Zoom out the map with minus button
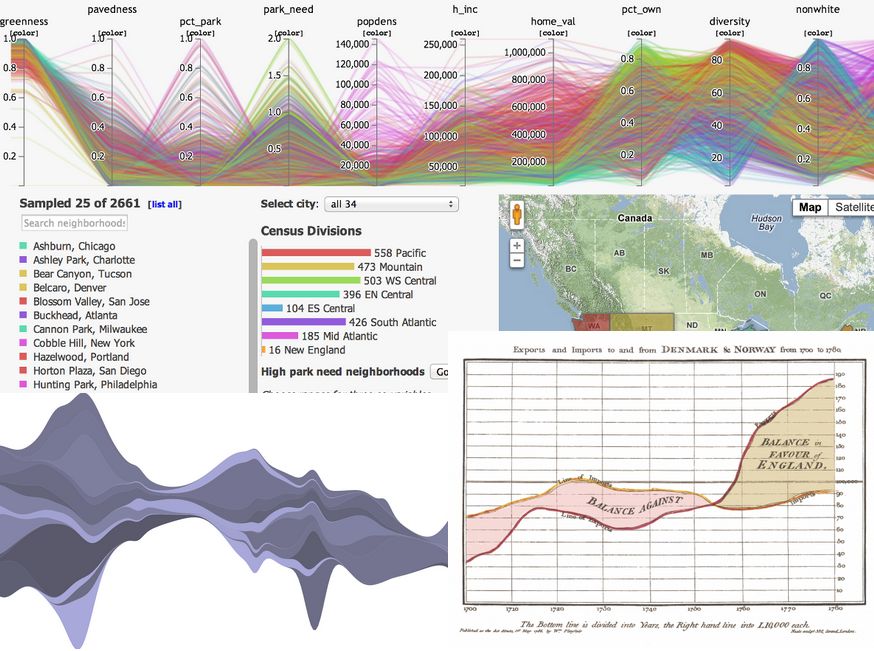The image size is (874, 651). (517, 260)
